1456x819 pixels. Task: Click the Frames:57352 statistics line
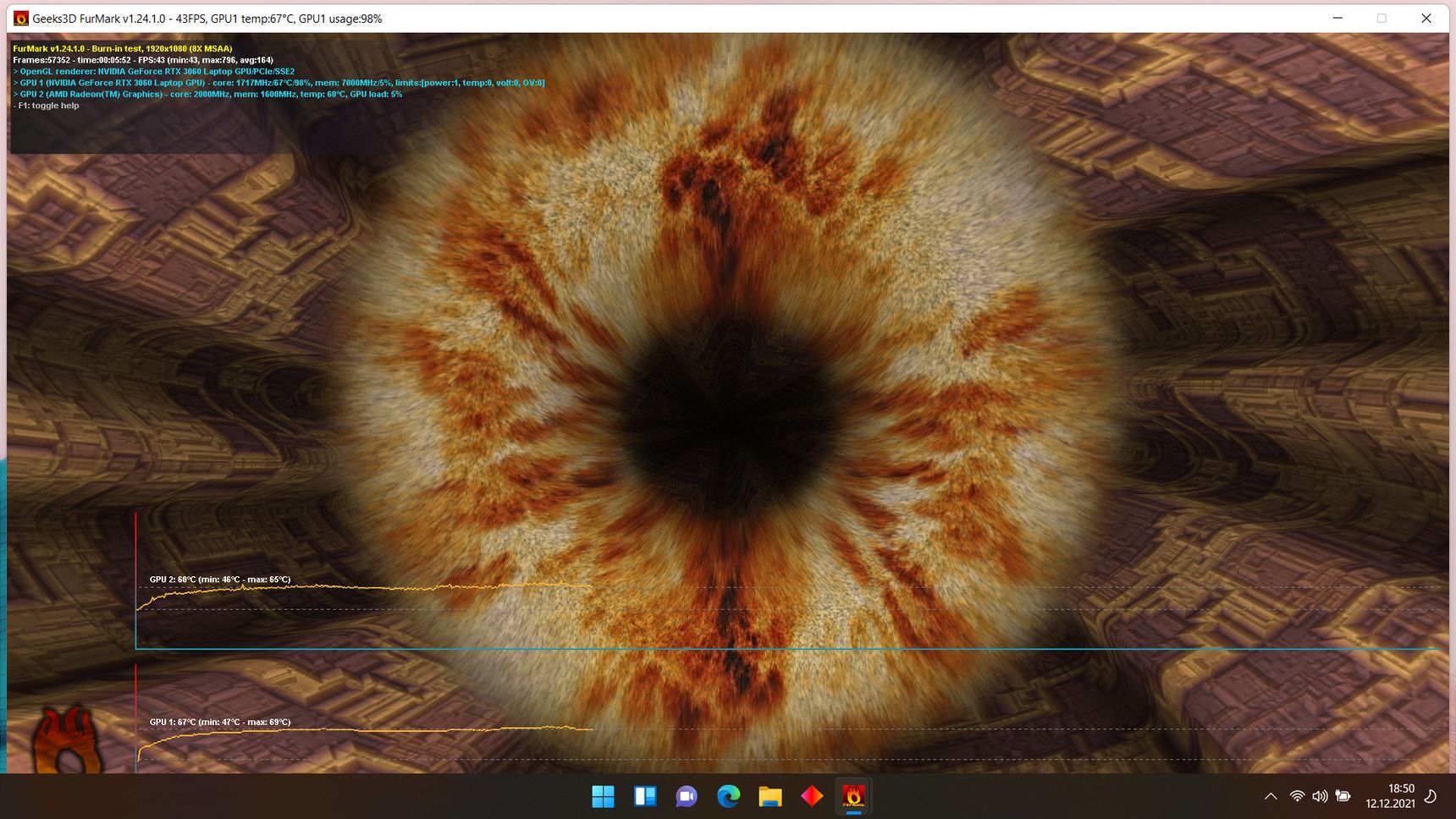pyautogui.click(x=143, y=60)
